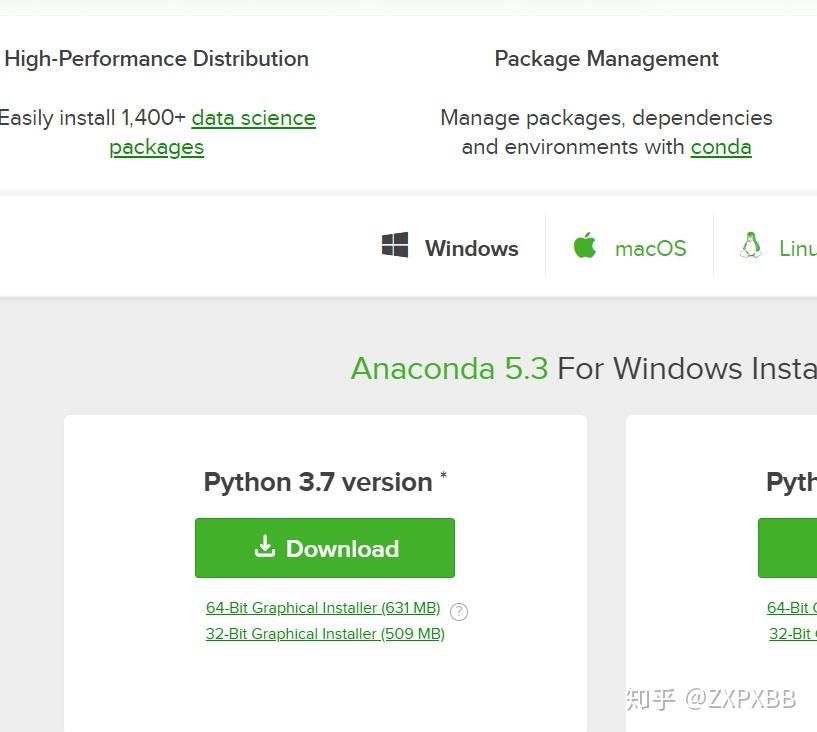The image size is (817, 732).
Task: Click the Linux penguin icon
Action: [750, 245]
